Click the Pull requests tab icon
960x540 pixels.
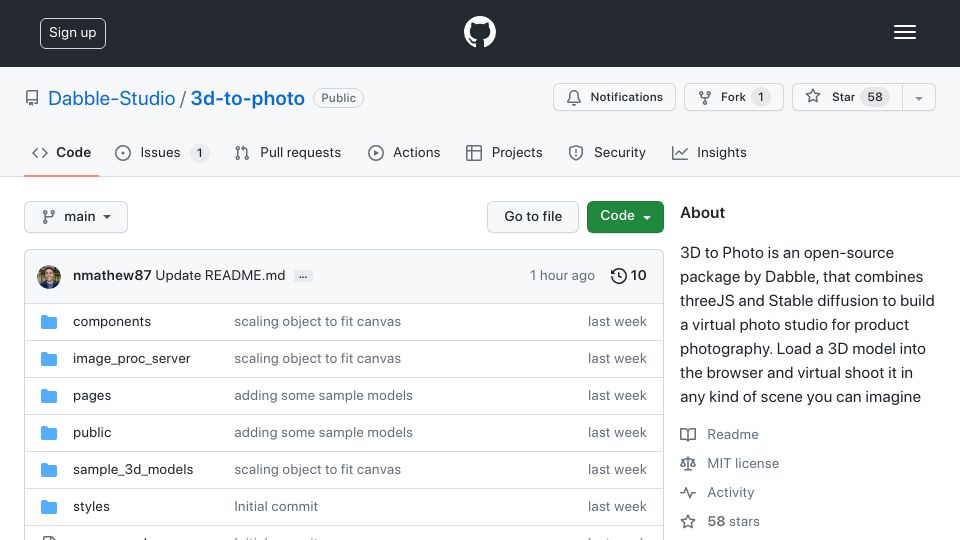click(242, 153)
